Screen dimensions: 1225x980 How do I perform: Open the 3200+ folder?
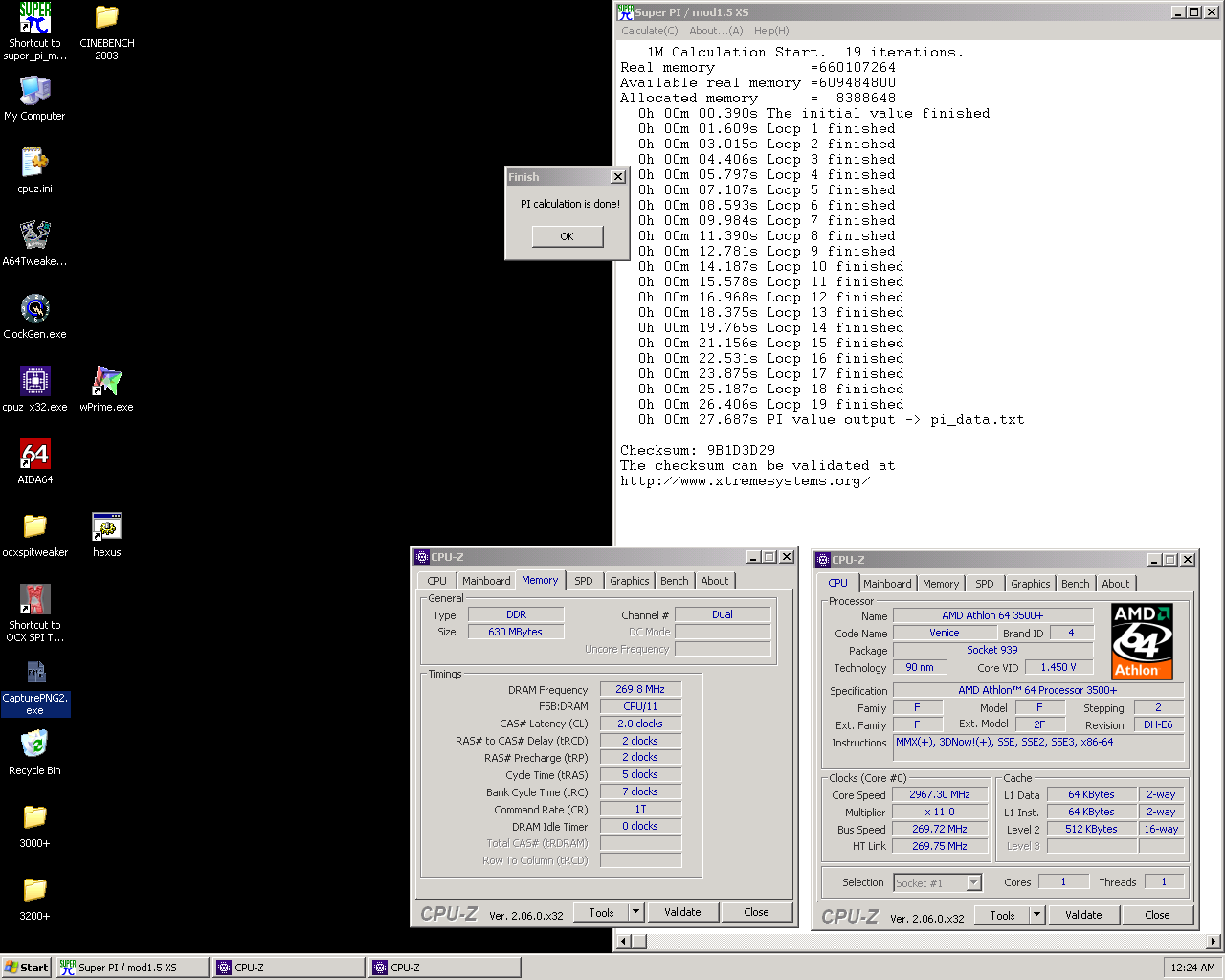(x=35, y=891)
